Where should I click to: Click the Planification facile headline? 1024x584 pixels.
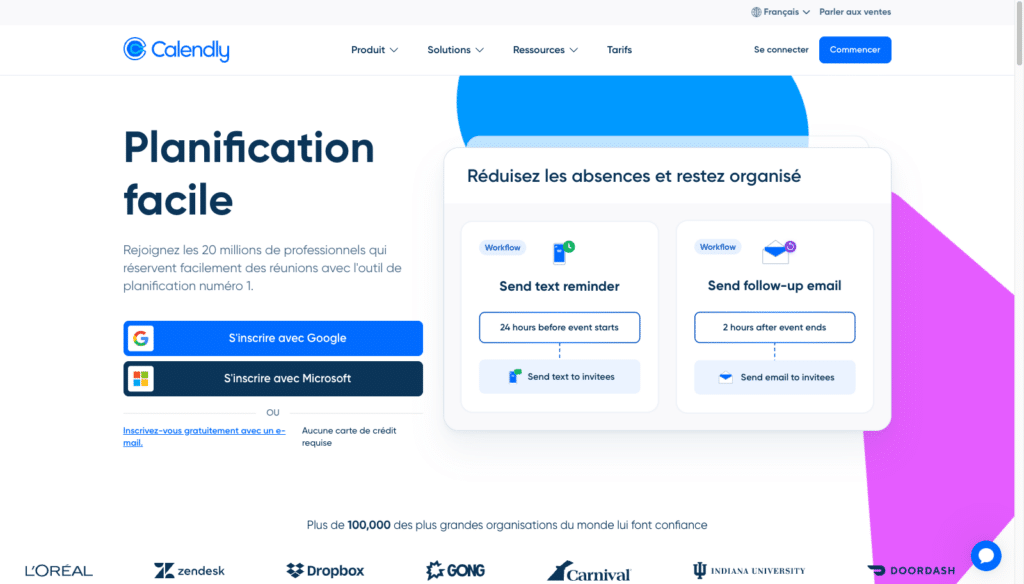coord(249,173)
